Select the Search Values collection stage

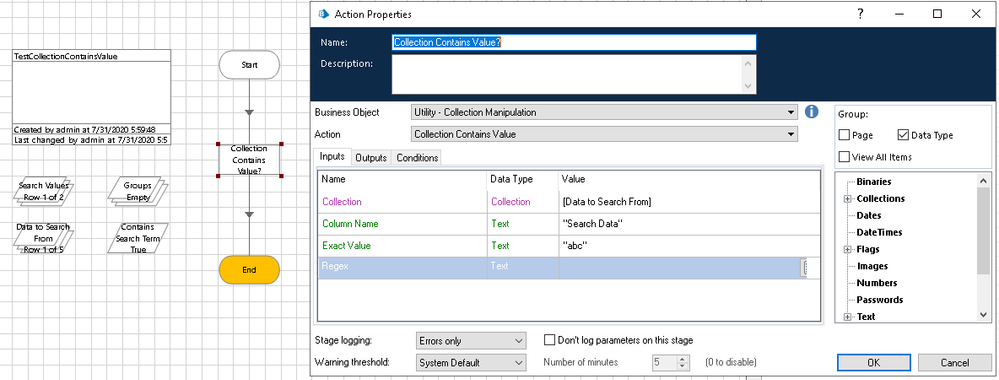point(43,191)
